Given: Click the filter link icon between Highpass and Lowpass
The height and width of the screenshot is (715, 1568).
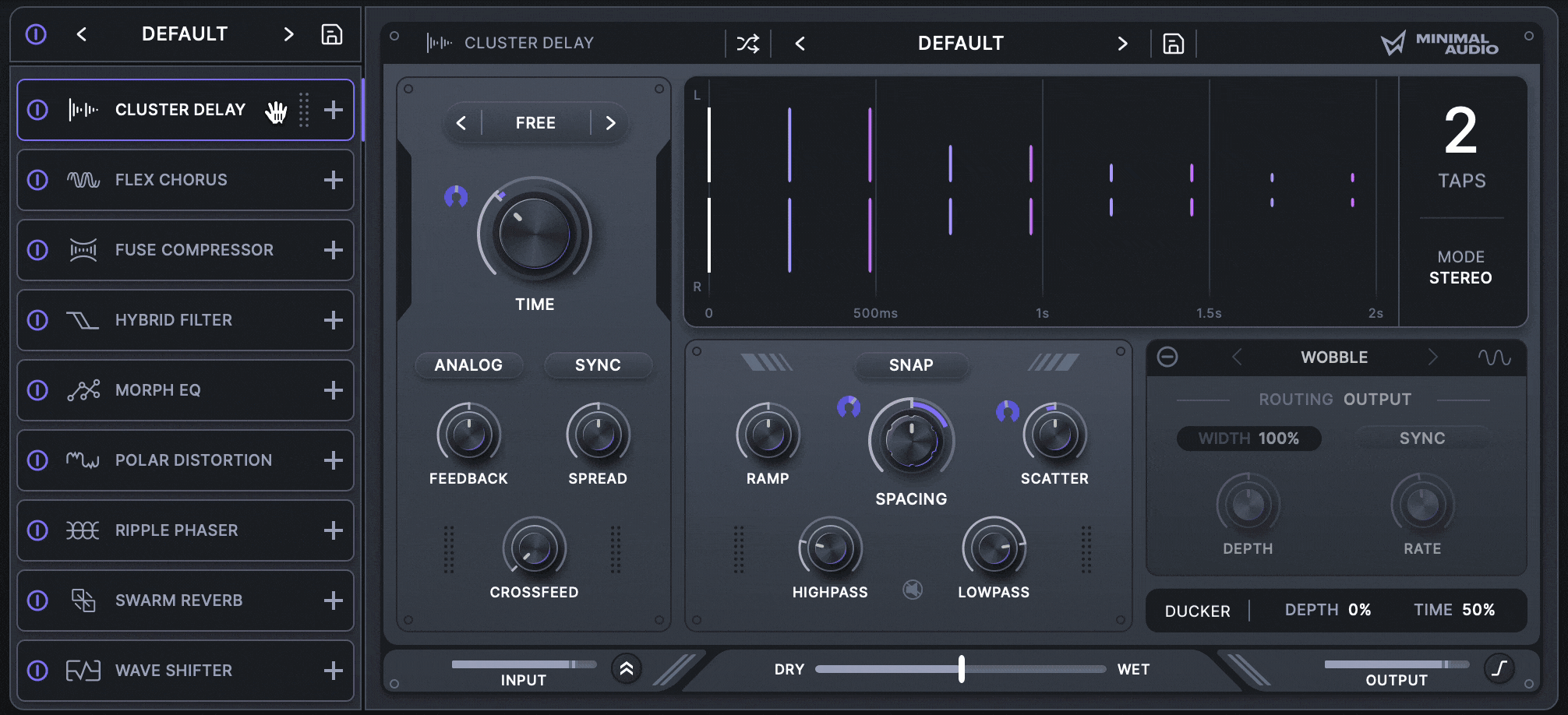Looking at the screenshot, I should point(913,590).
